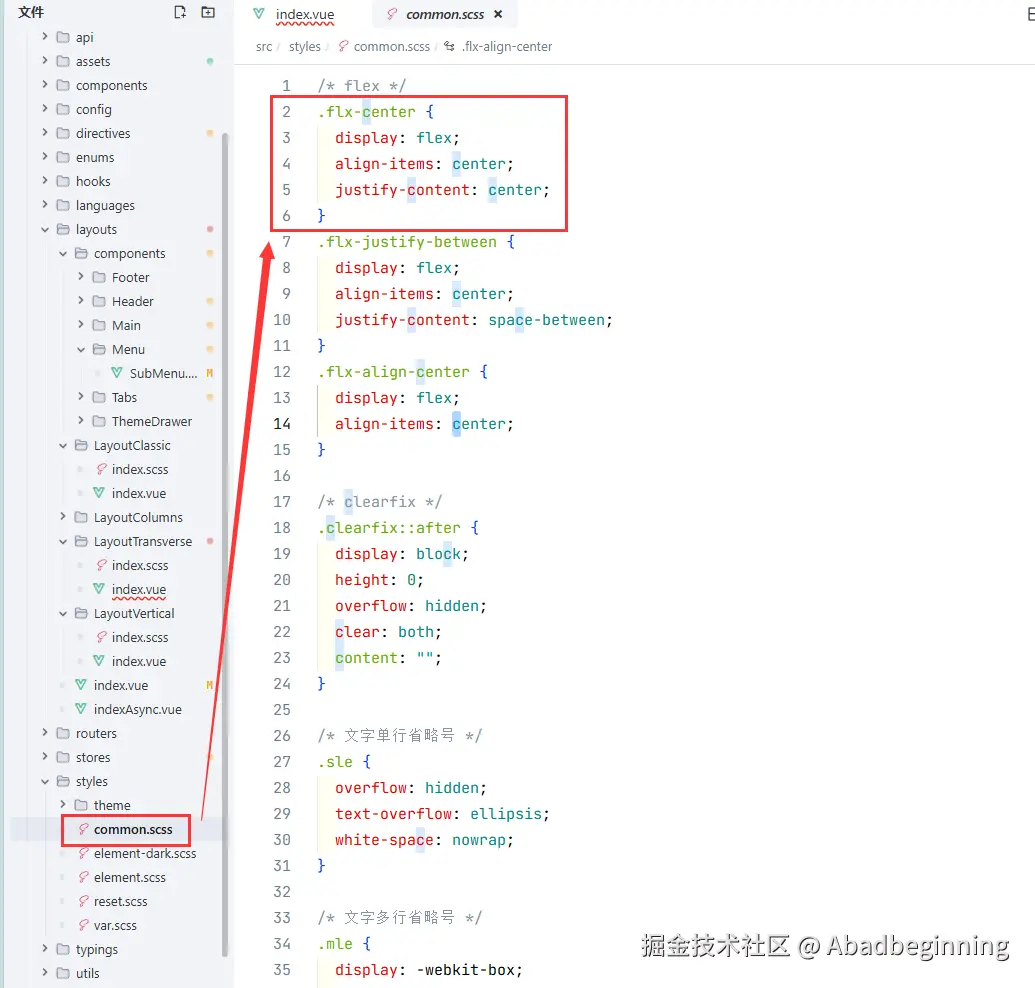Expand the directives folder chevron

45,133
